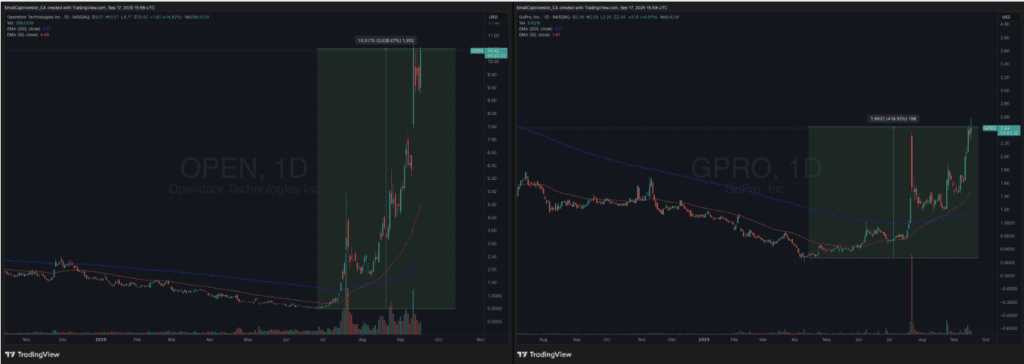Click the GoPro, Inc. symbol title

(x=529, y=16)
